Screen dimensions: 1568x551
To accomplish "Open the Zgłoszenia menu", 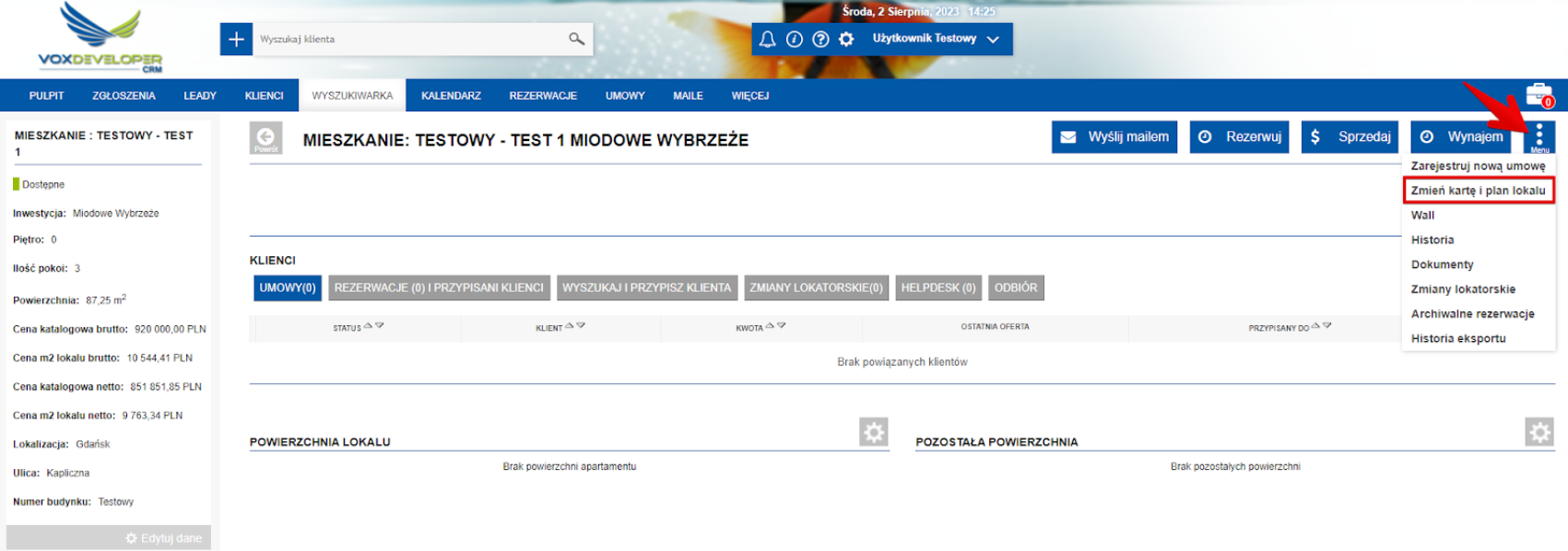I will coord(124,96).
